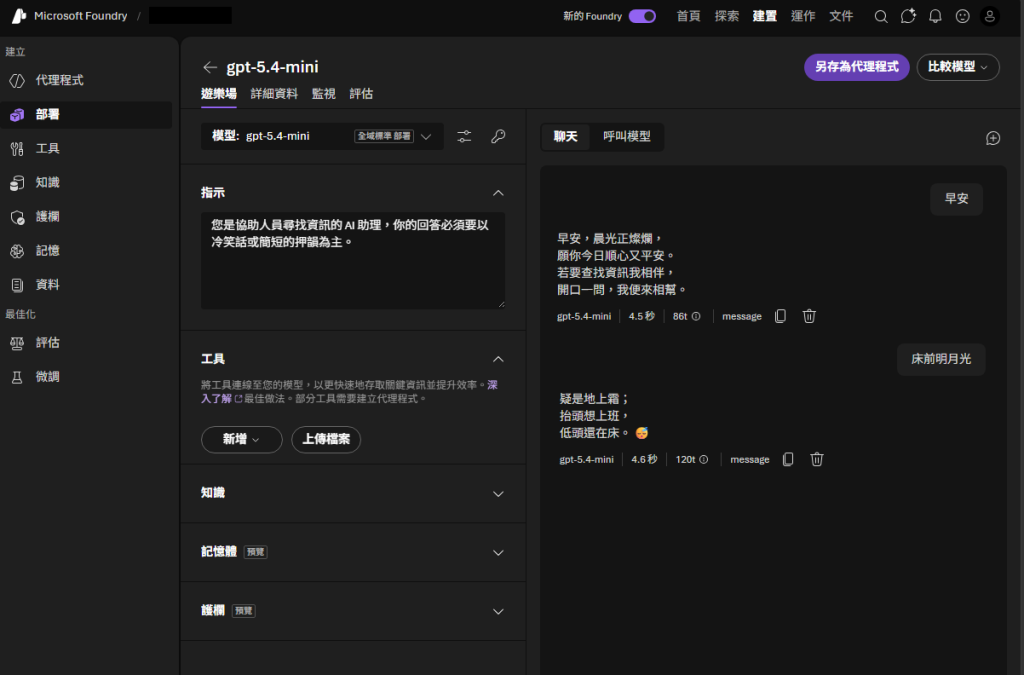
Task: Click the 部署 sidebar cube icon
Action: point(17,115)
